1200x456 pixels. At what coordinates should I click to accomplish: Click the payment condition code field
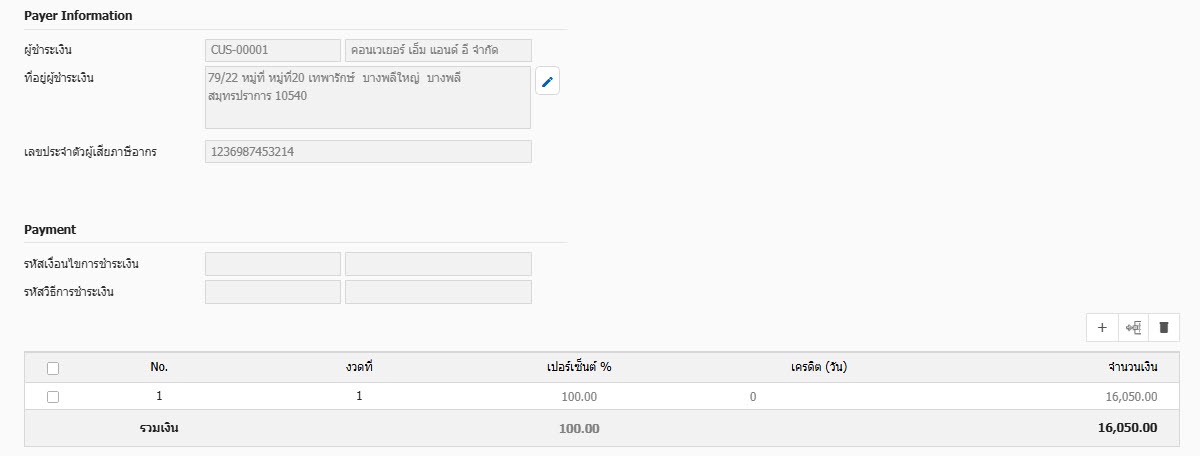pyautogui.click(x=273, y=264)
